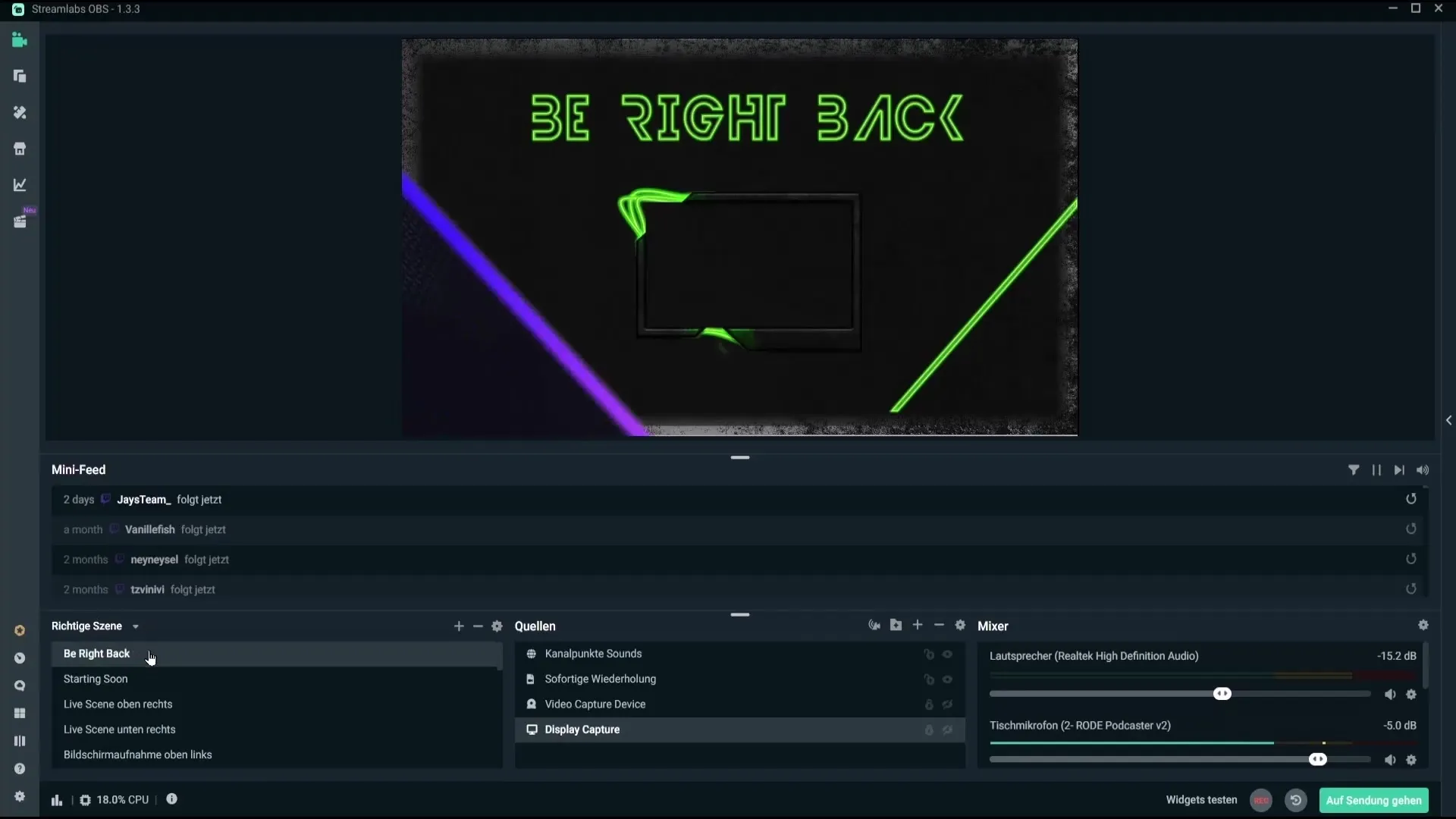This screenshot has height=819, width=1456.
Task: Toggle Mini-Feed pause button
Action: click(1376, 470)
